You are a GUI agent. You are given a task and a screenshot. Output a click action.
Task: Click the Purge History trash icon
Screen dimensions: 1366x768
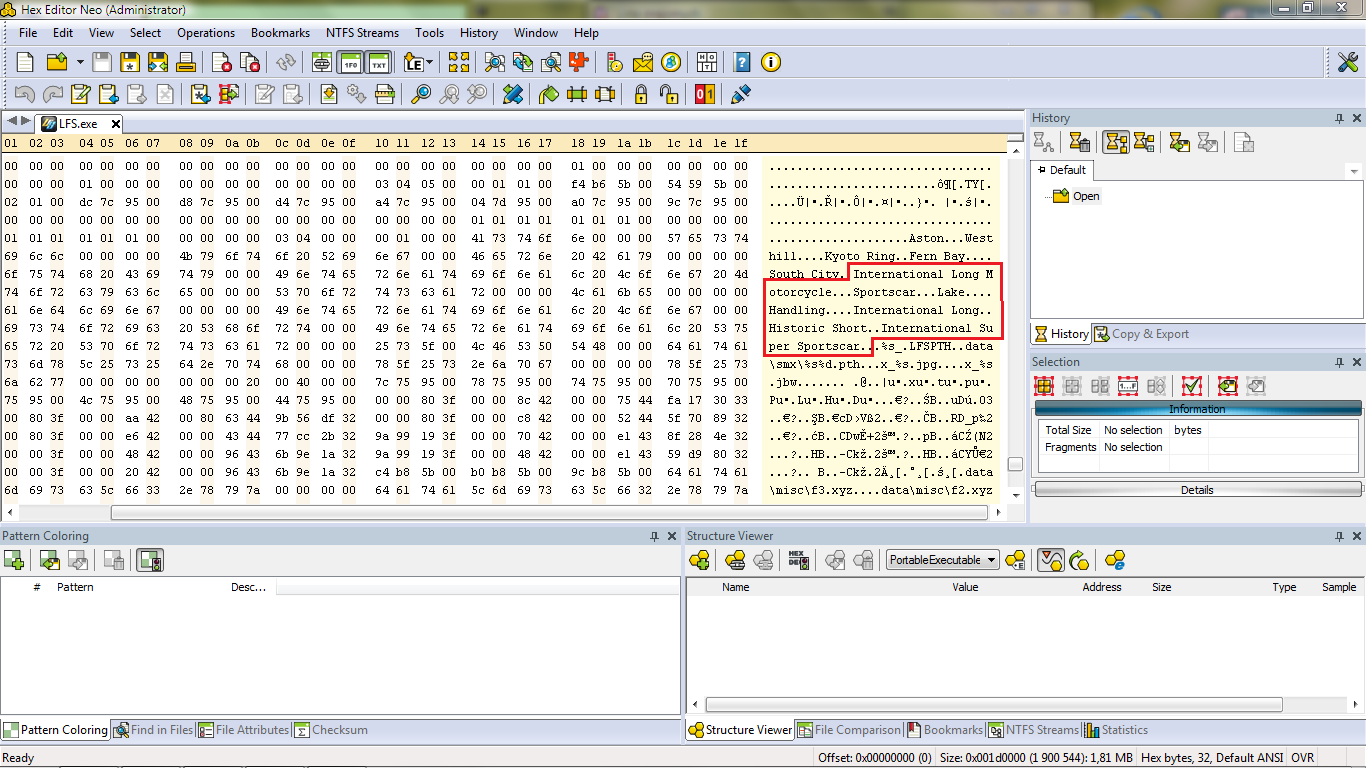(x=1079, y=142)
